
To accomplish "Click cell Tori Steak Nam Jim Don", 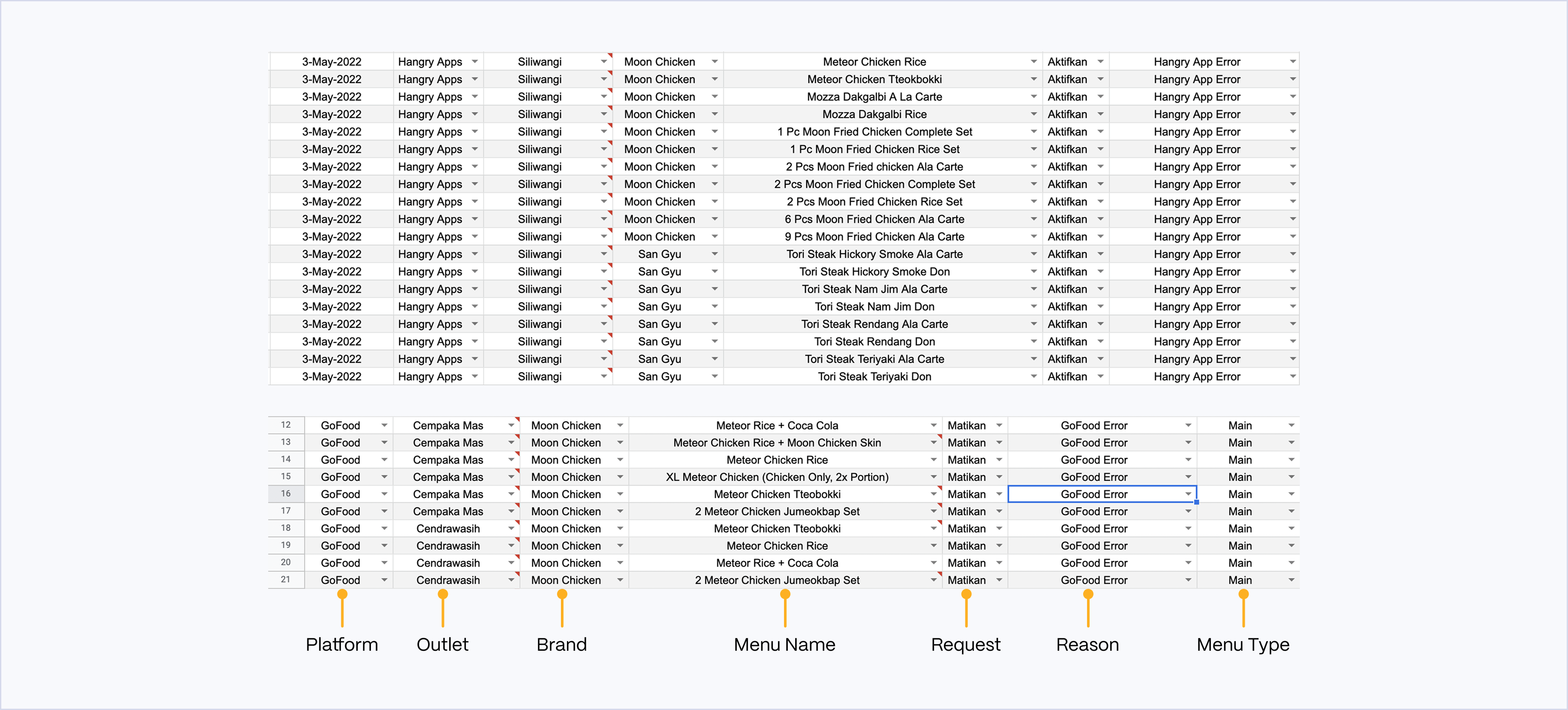I will click(x=882, y=307).
